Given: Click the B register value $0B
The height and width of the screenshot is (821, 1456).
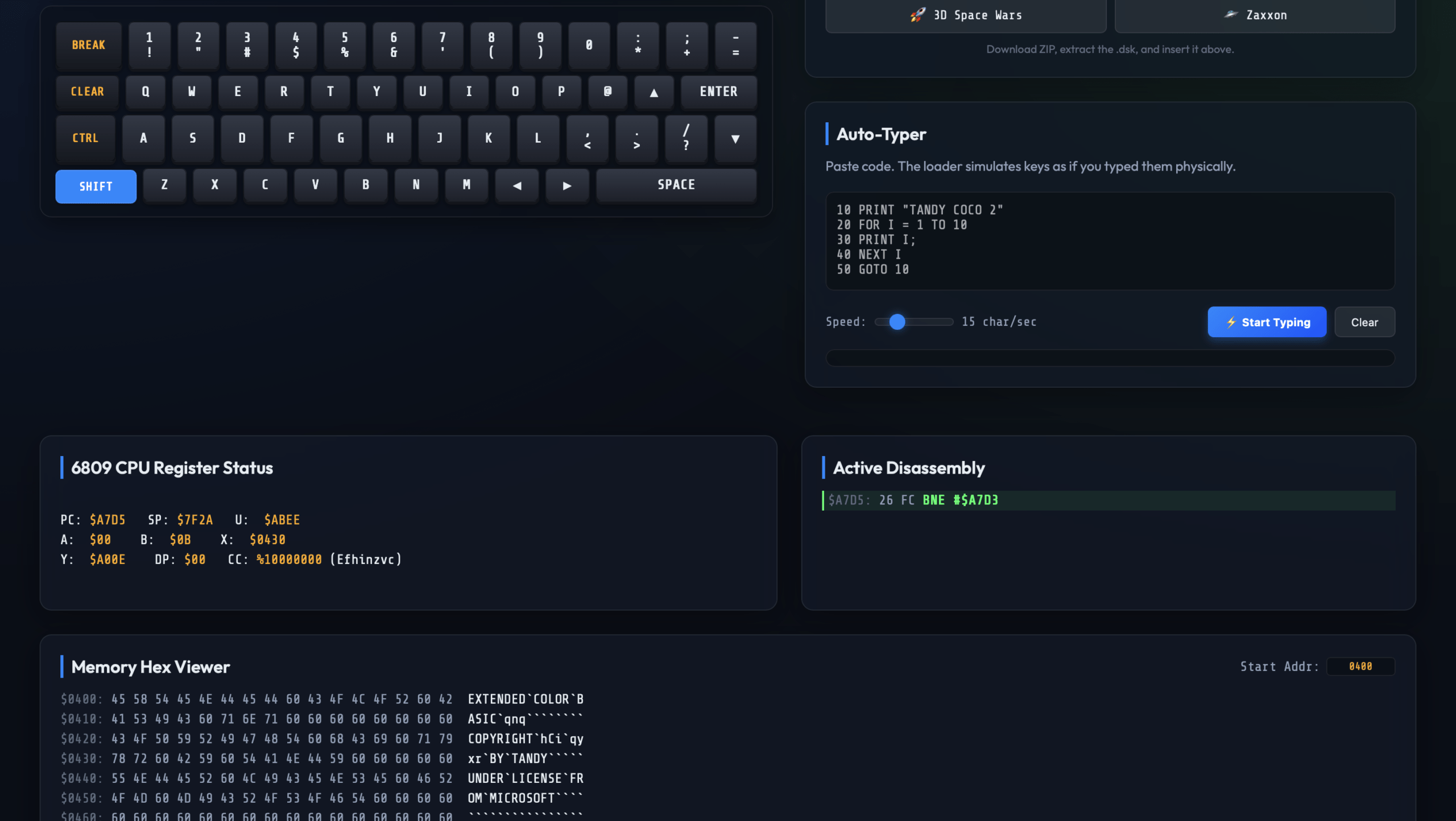Looking at the screenshot, I should 180,540.
